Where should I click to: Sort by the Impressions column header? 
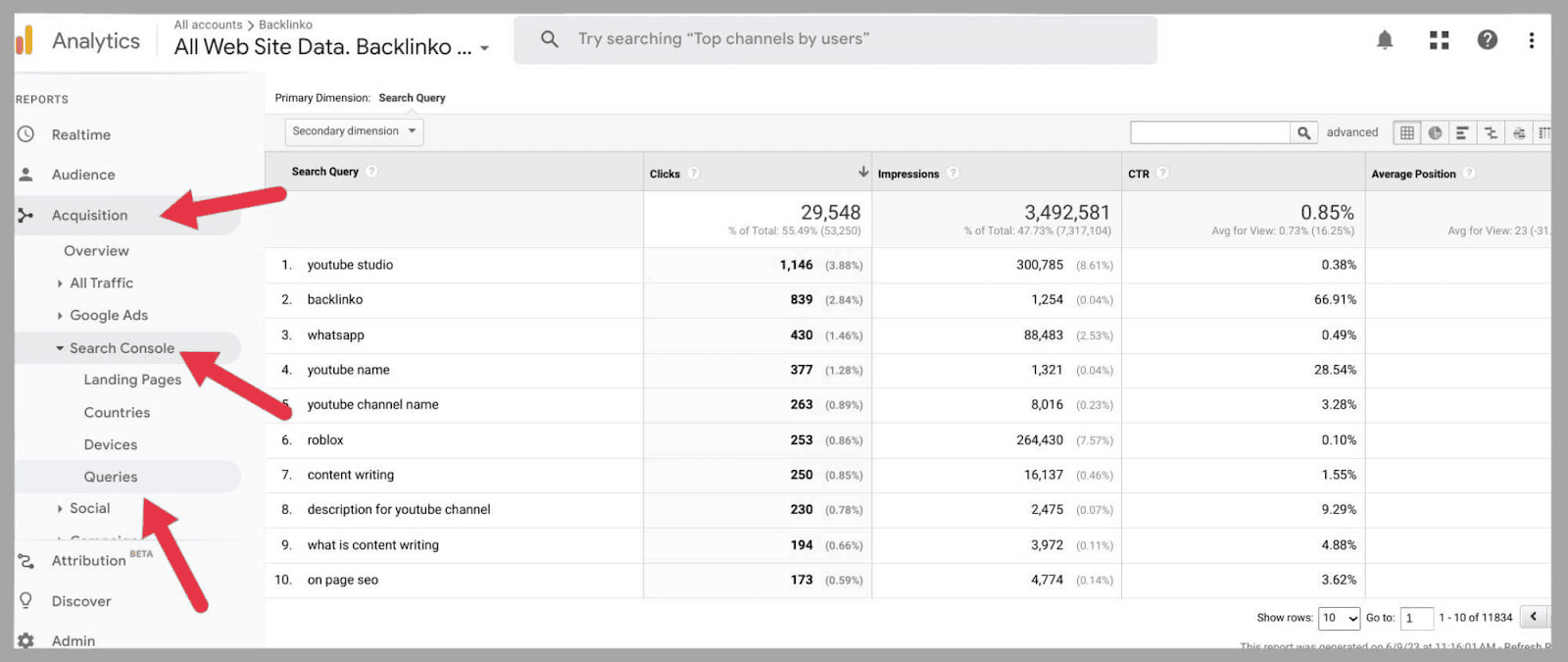pos(908,174)
